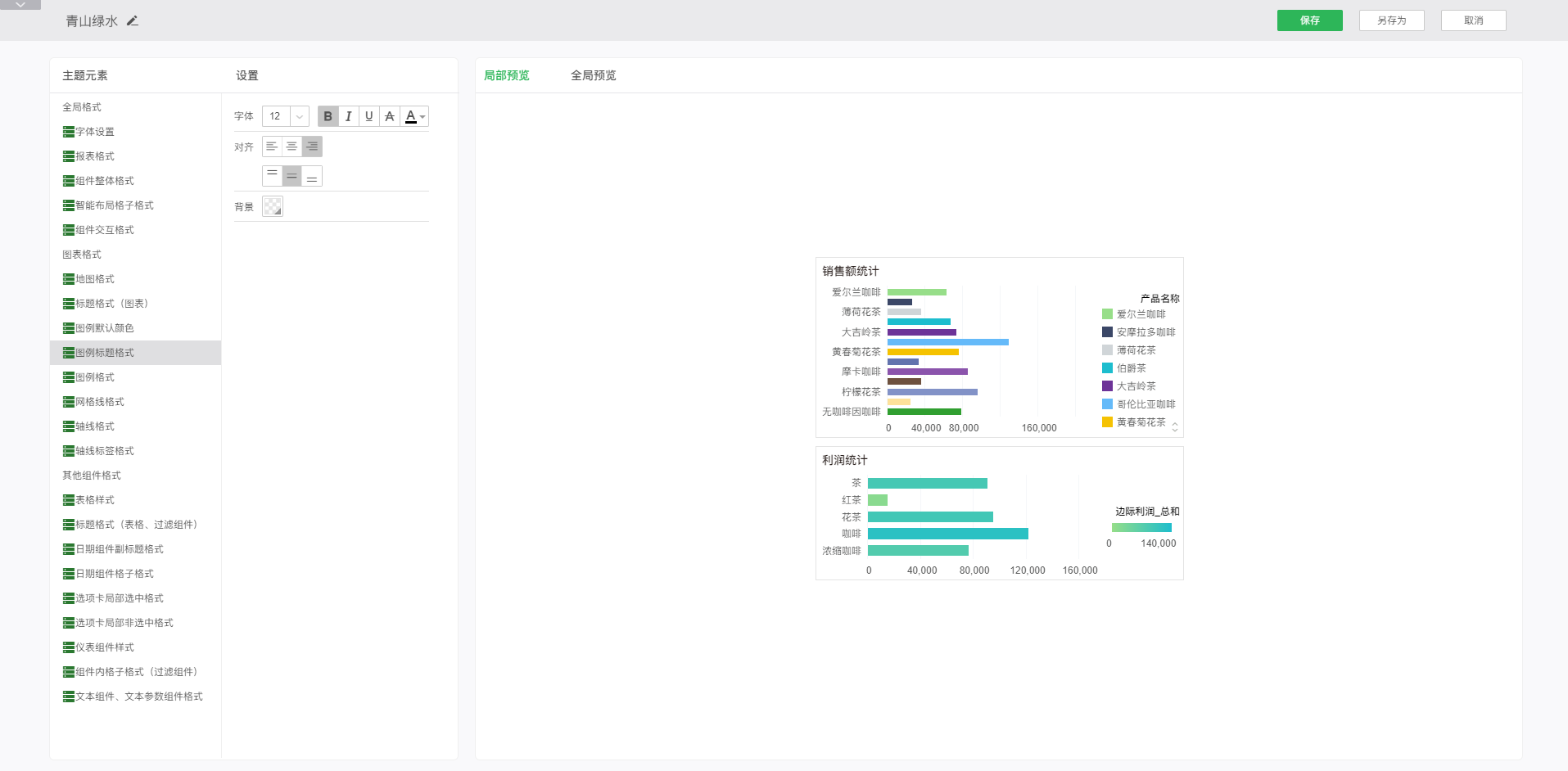
Task: Open the font size dropdown
Action: (x=300, y=116)
